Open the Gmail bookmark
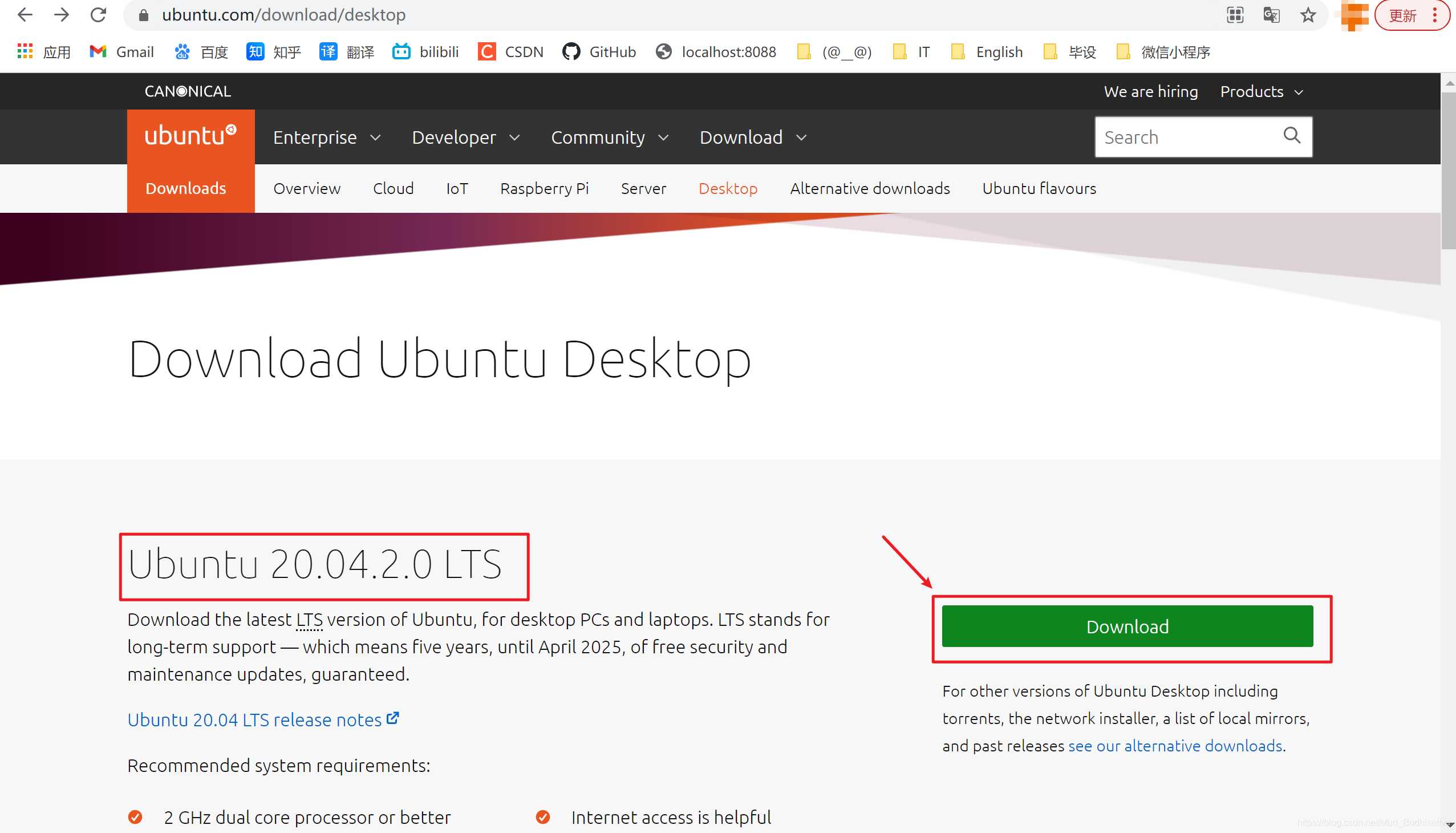This screenshot has height=833, width=1456. click(122, 52)
